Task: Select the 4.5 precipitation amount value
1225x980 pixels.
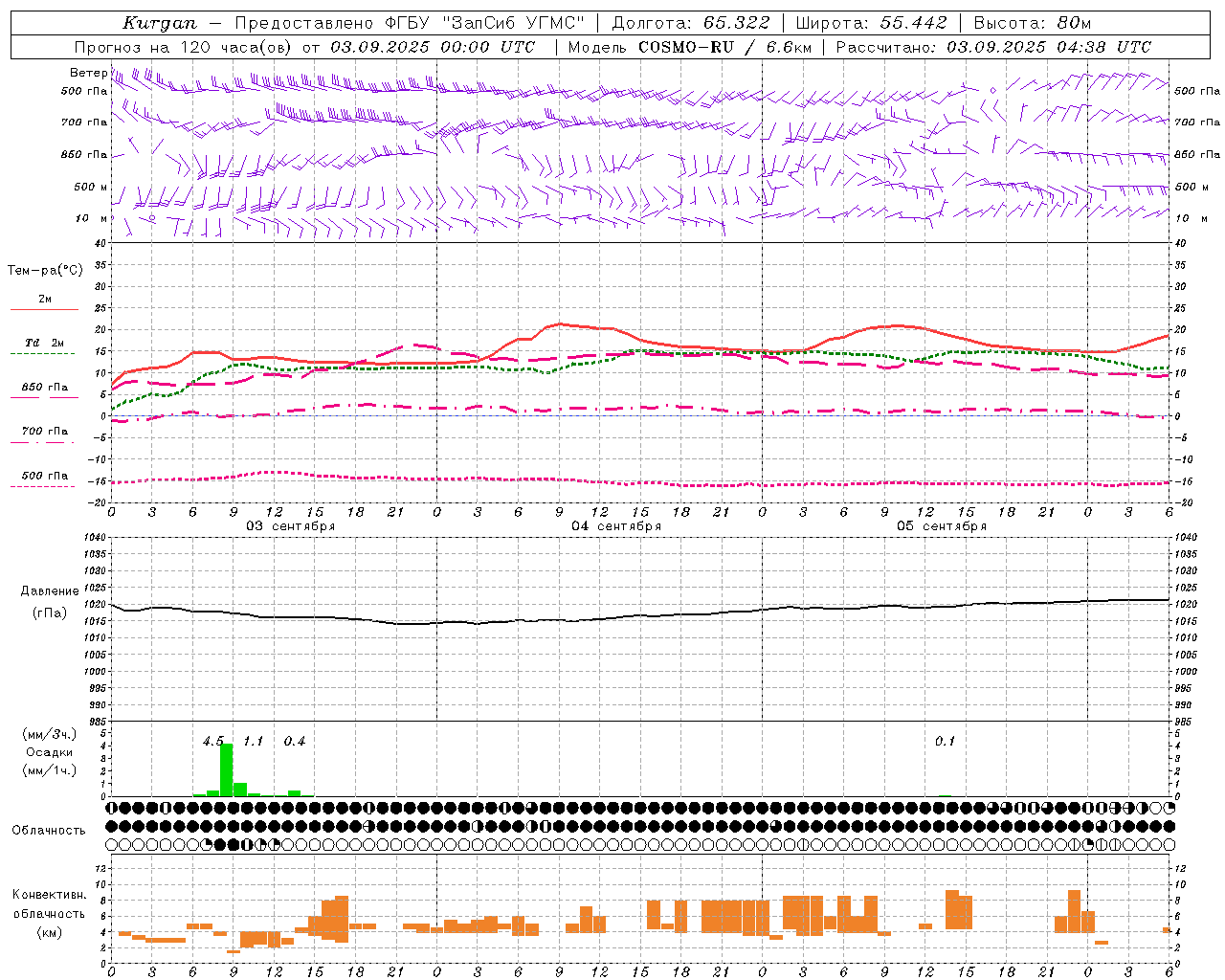Action: pos(213,742)
